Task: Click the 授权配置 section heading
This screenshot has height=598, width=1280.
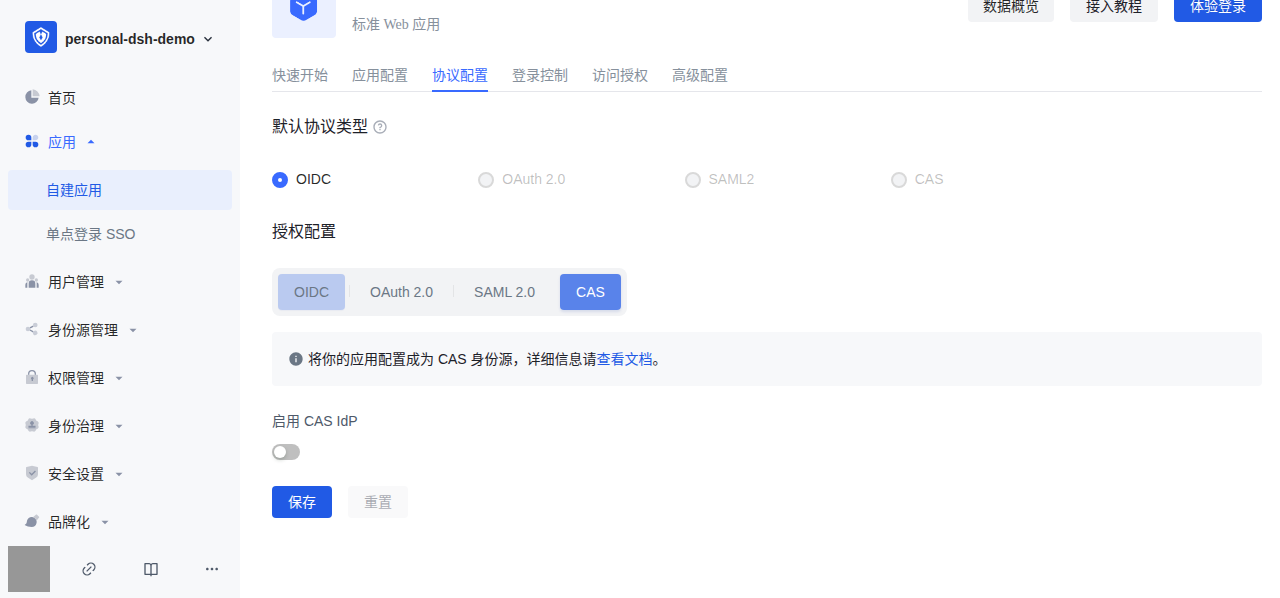Action: pyautogui.click(x=304, y=231)
